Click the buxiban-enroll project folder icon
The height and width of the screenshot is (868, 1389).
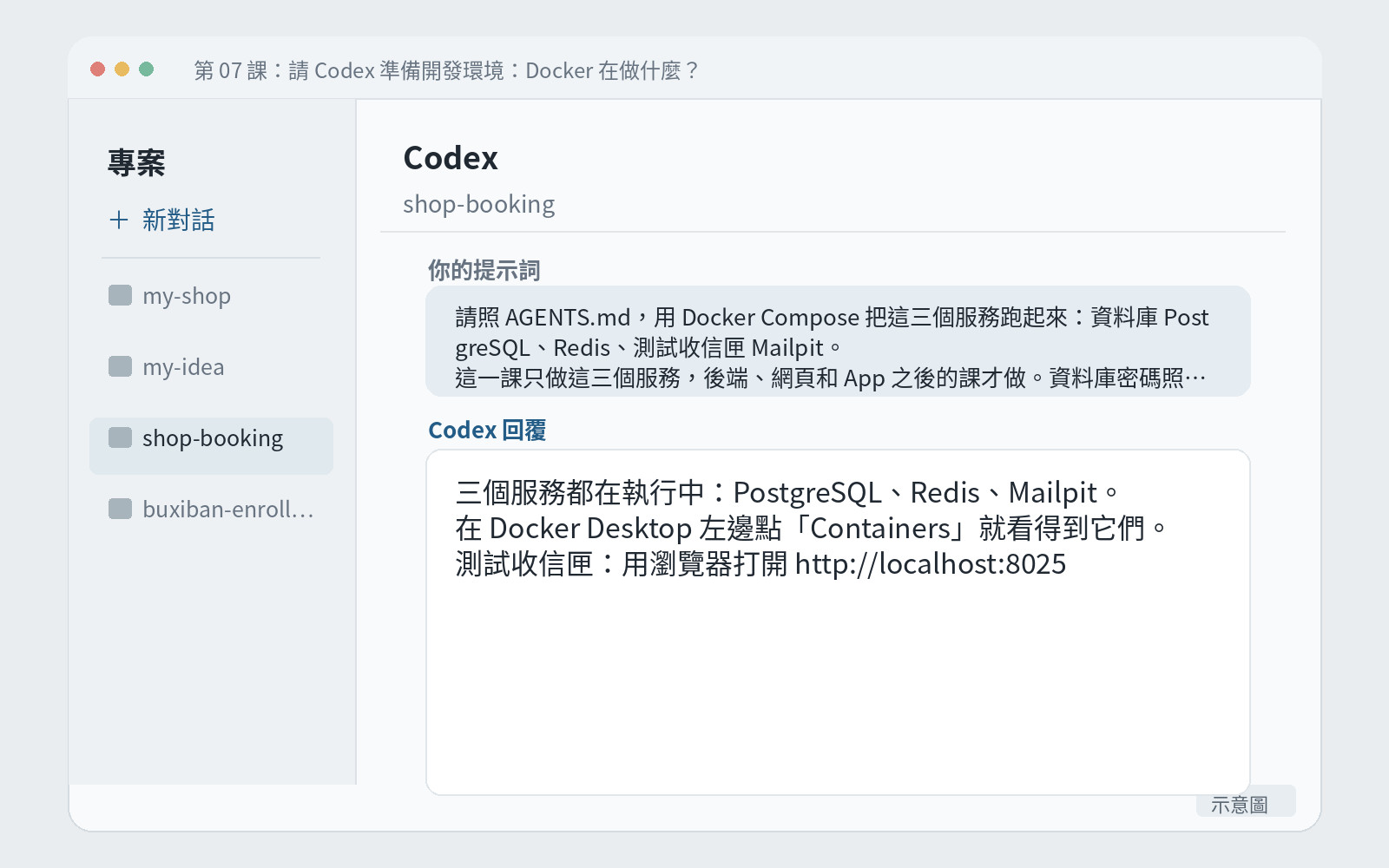tap(120, 509)
